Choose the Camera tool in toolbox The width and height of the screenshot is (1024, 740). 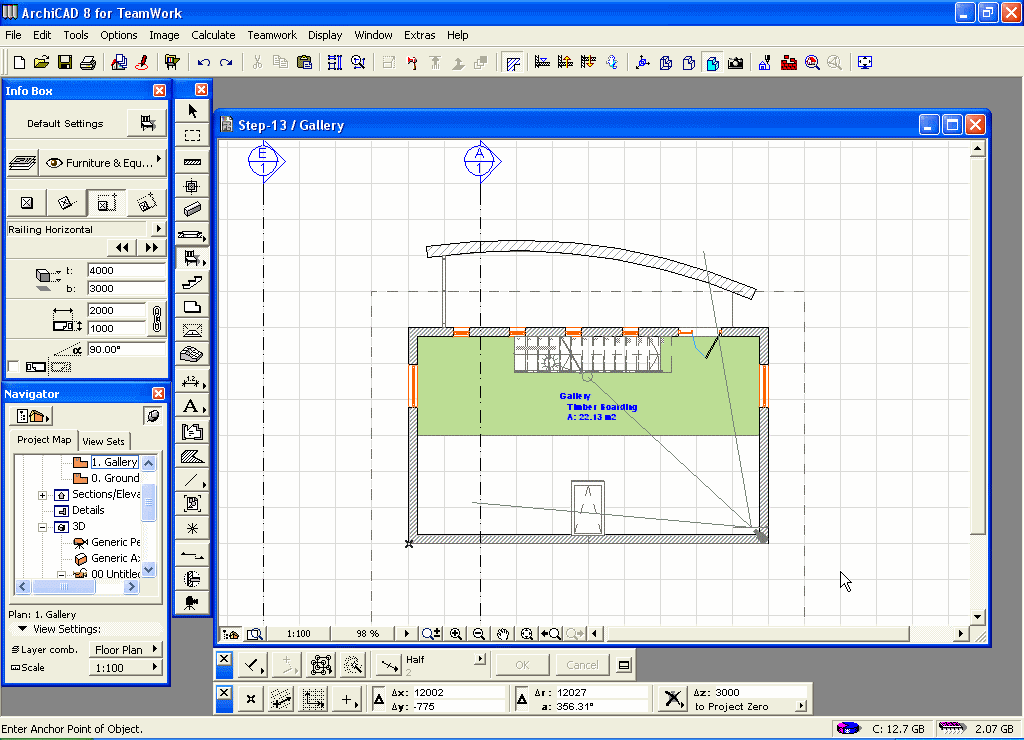point(191,602)
